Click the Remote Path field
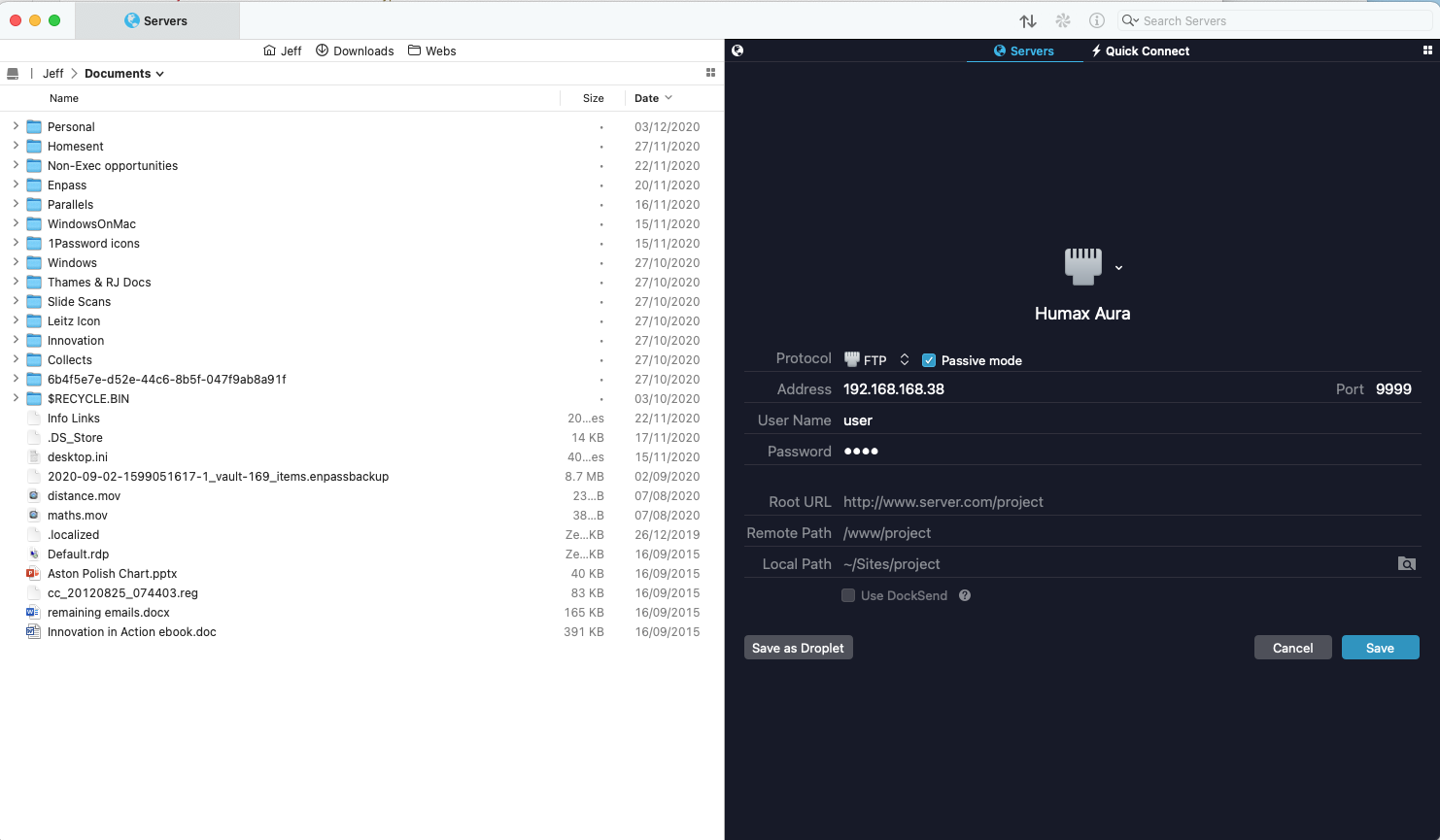Viewport: 1440px width, 840px height. tap(1131, 532)
